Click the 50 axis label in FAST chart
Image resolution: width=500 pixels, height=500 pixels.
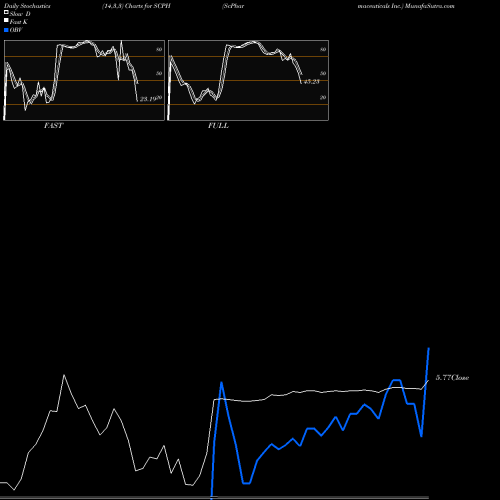point(159,73)
